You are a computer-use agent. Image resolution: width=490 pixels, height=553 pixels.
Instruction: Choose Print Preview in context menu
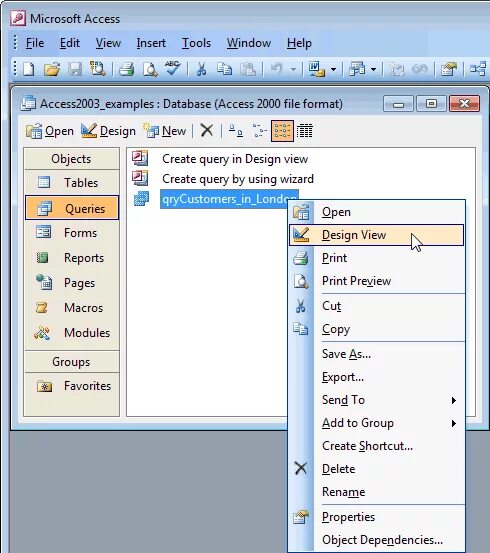pyautogui.click(x=376, y=281)
